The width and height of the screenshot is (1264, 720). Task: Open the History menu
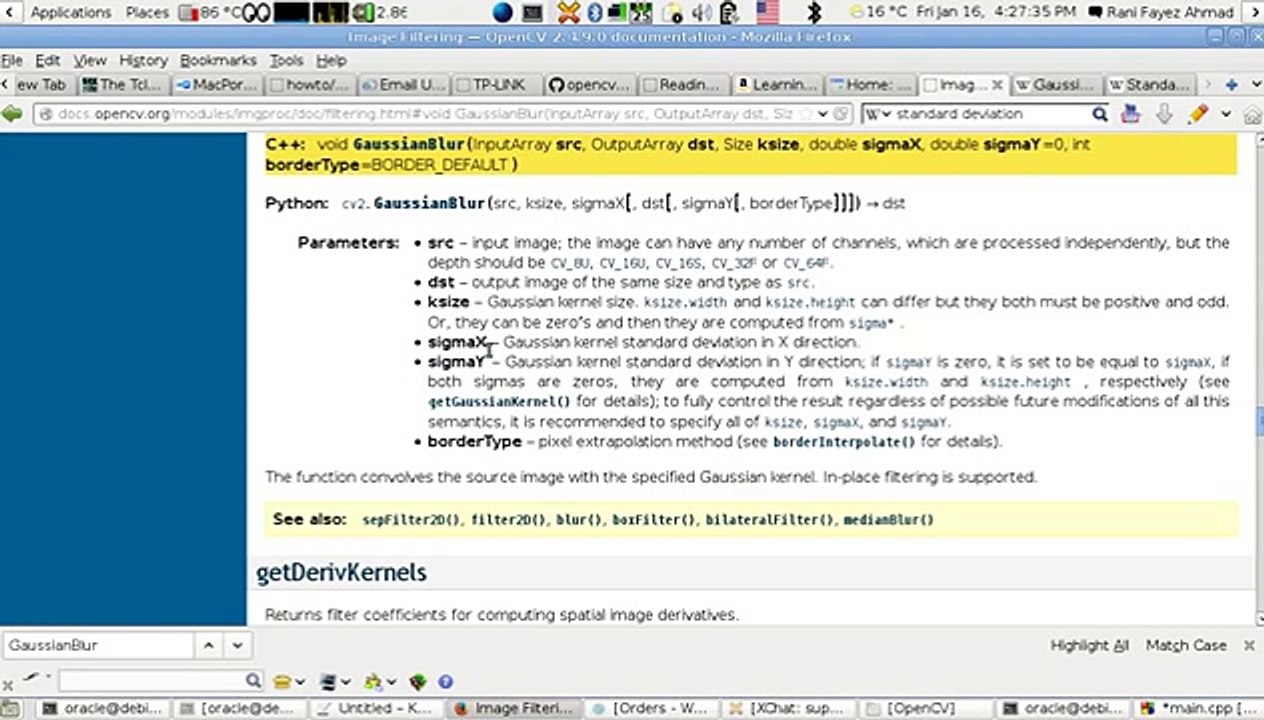click(144, 60)
